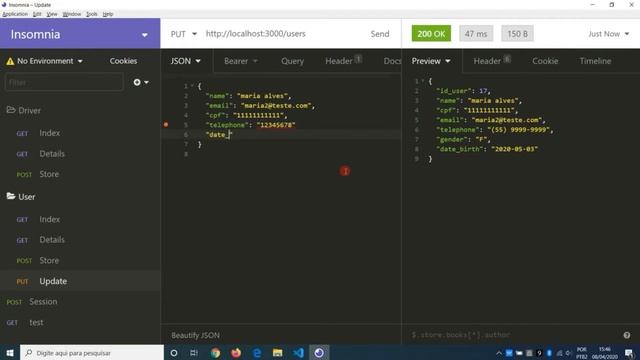Open the View menu
The image size is (640, 360).
tap(52, 14)
